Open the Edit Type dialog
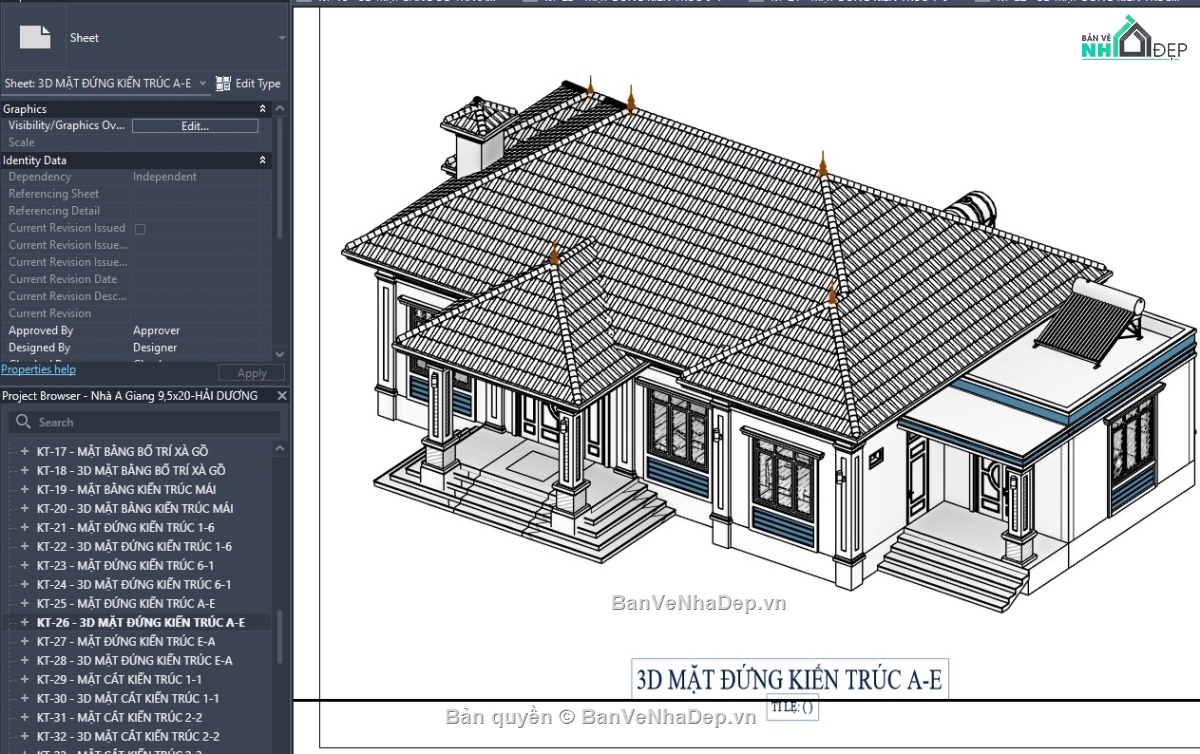 [248, 84]
